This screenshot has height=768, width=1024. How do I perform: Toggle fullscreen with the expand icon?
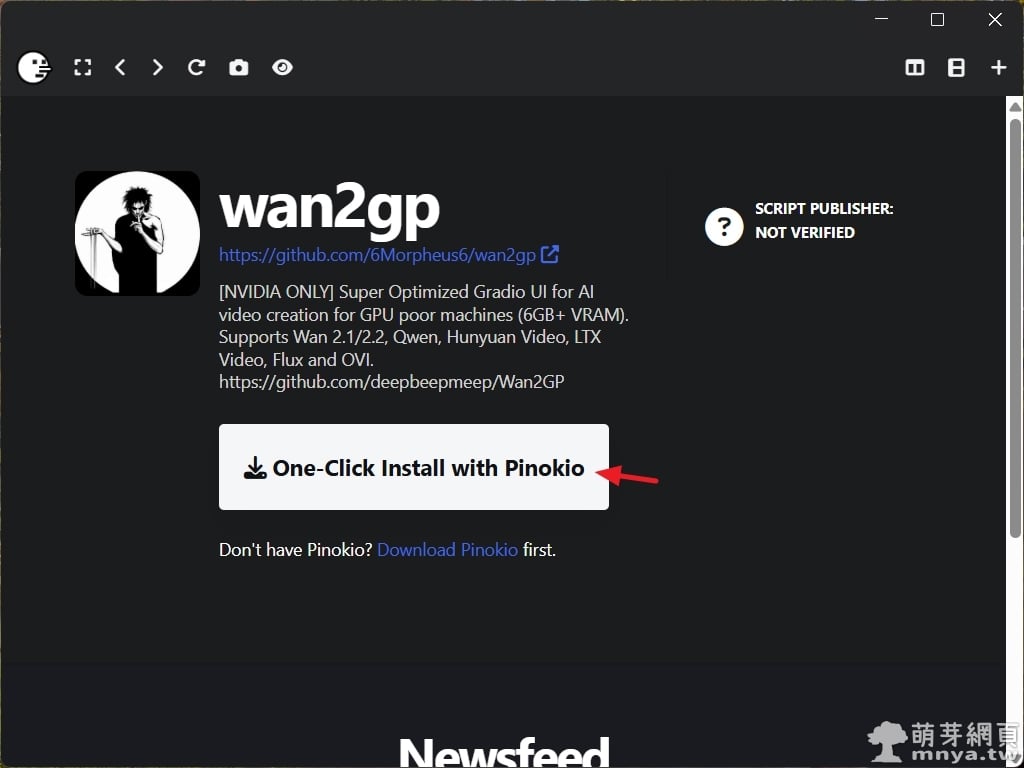(83, 67)
